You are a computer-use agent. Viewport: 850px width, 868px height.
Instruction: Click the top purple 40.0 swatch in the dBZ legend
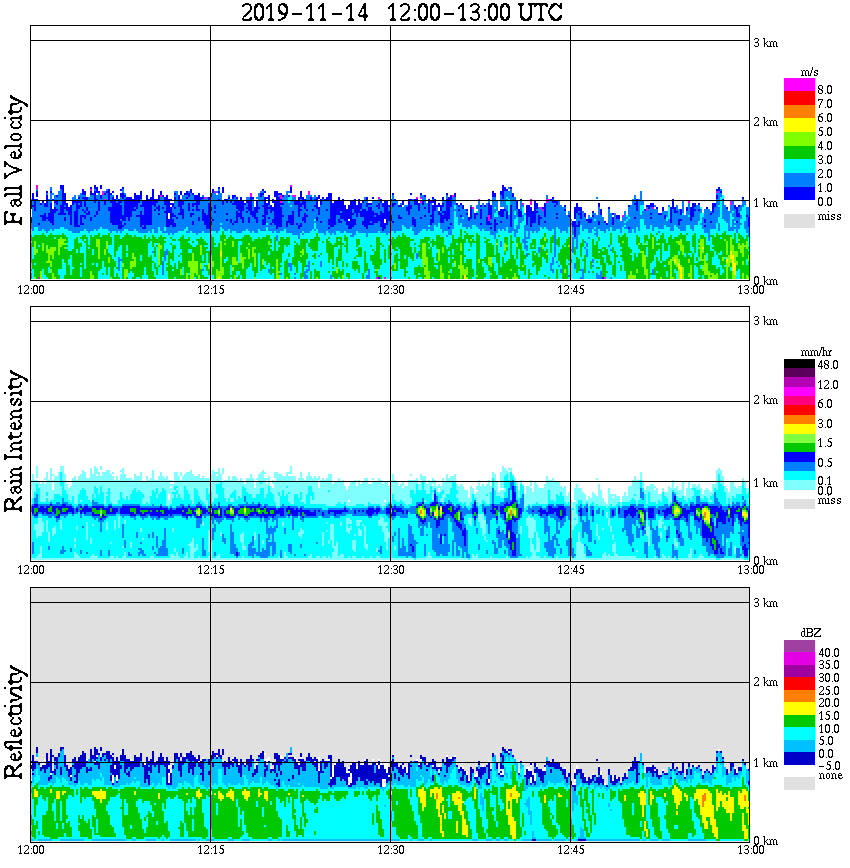pos(799,646)
